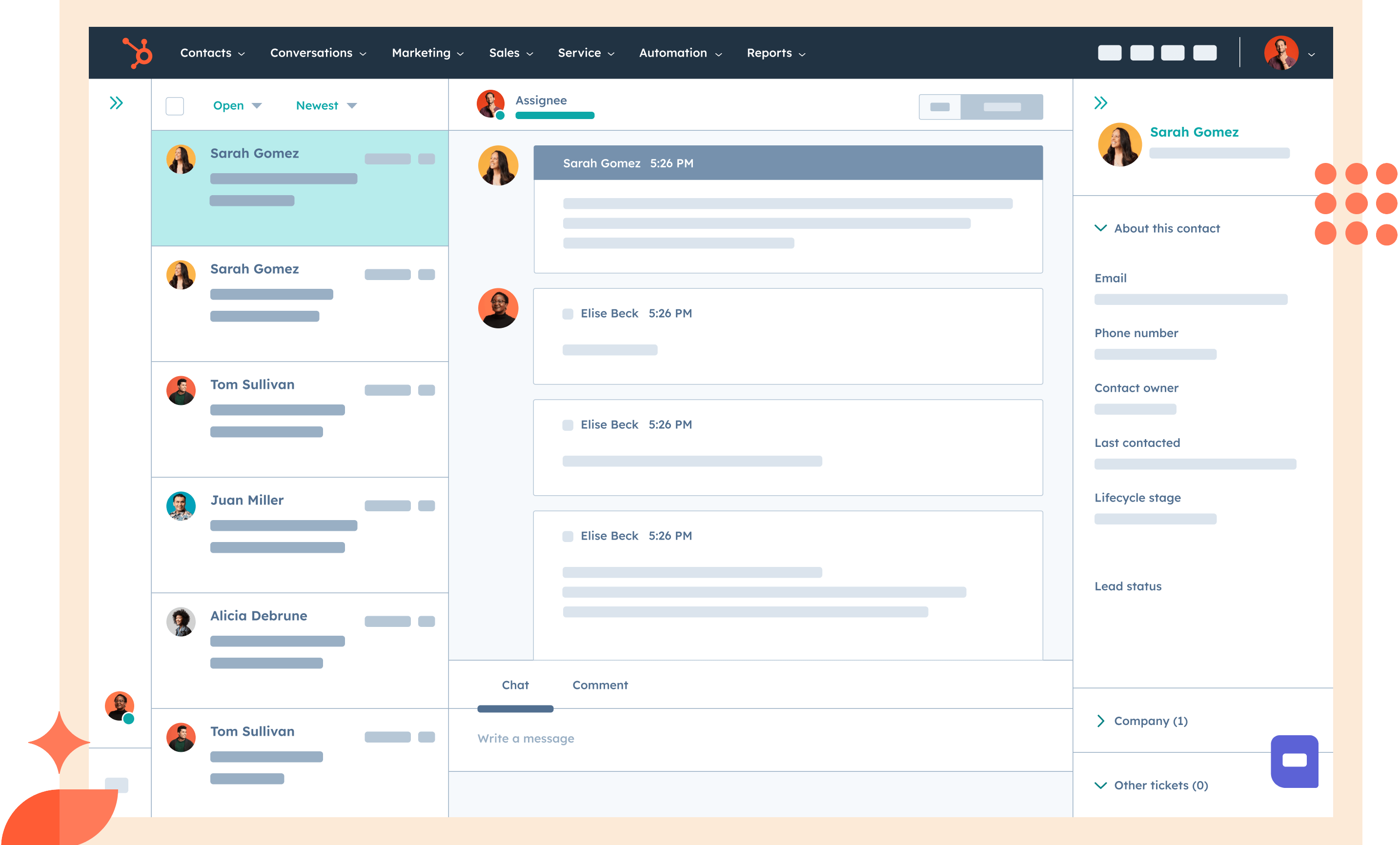Open the Alicia Debrune conversation

(x=300, y=651)
